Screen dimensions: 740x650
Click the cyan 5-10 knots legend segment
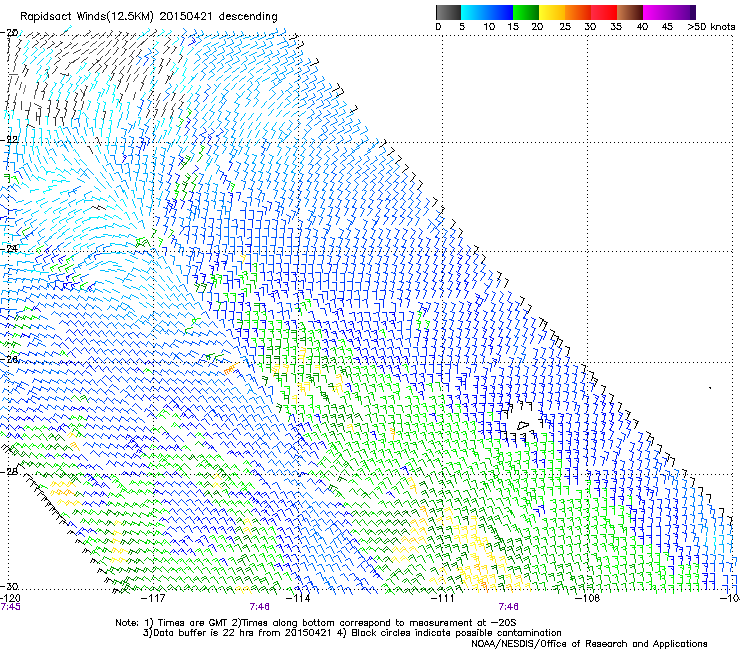click(x=474, y=12)
